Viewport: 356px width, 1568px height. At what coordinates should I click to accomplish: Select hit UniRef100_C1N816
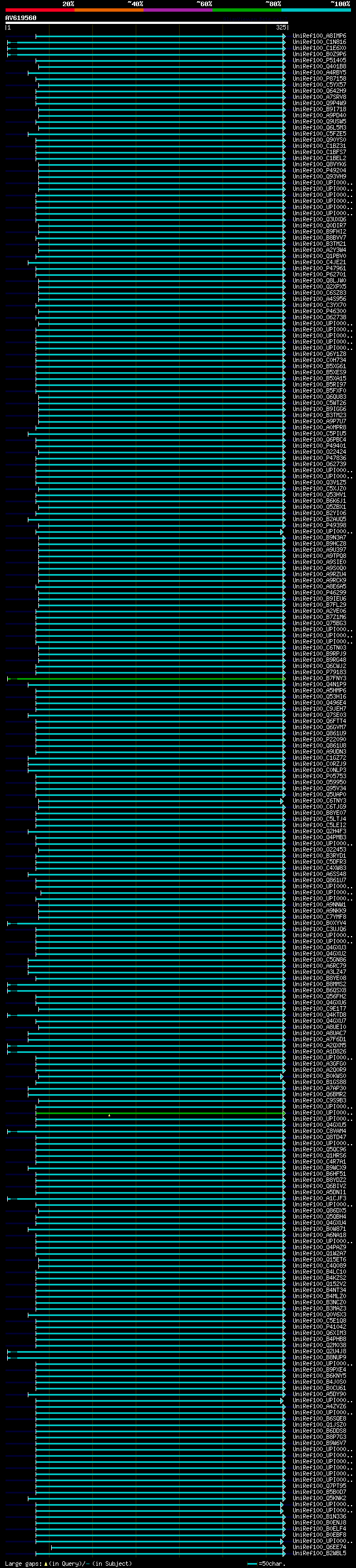pos(319,43)
